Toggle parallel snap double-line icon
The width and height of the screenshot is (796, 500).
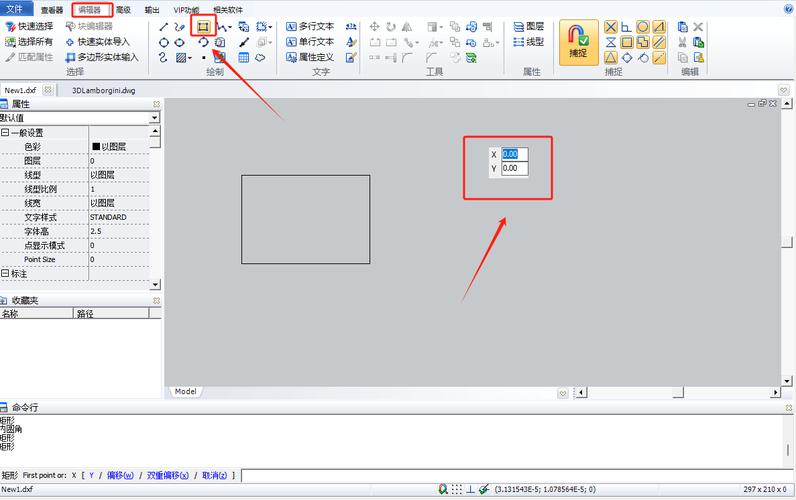[x=659, y=42]
